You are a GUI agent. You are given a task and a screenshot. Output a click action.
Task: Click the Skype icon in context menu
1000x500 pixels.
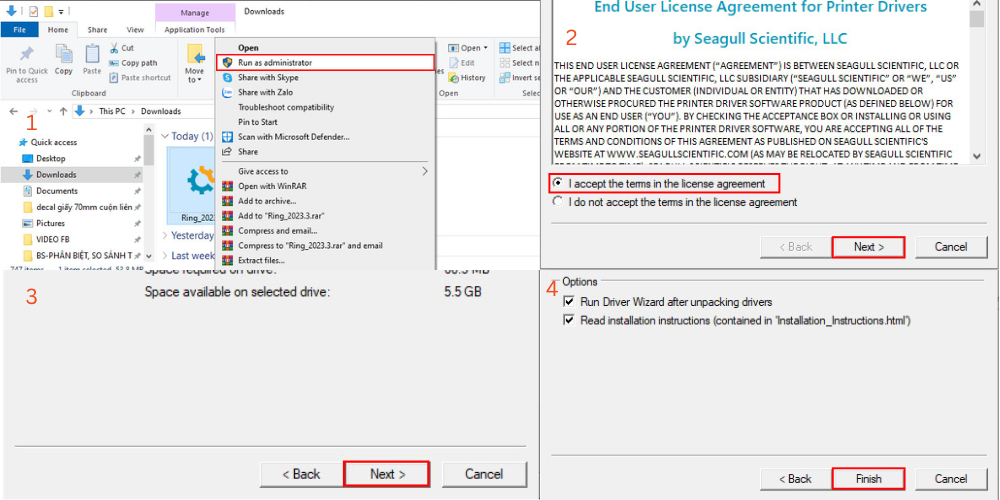(x=227, y=77)
